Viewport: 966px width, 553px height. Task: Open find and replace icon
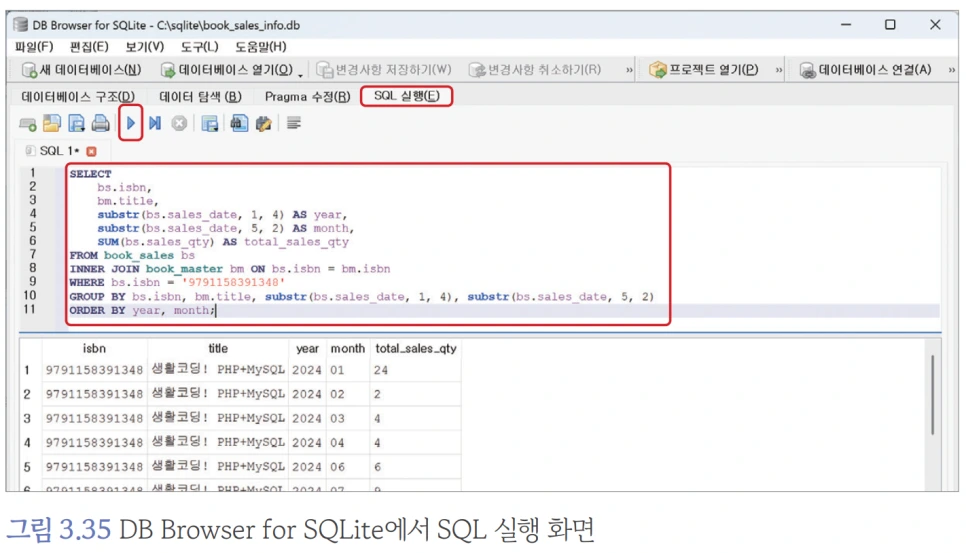(264, 124)
